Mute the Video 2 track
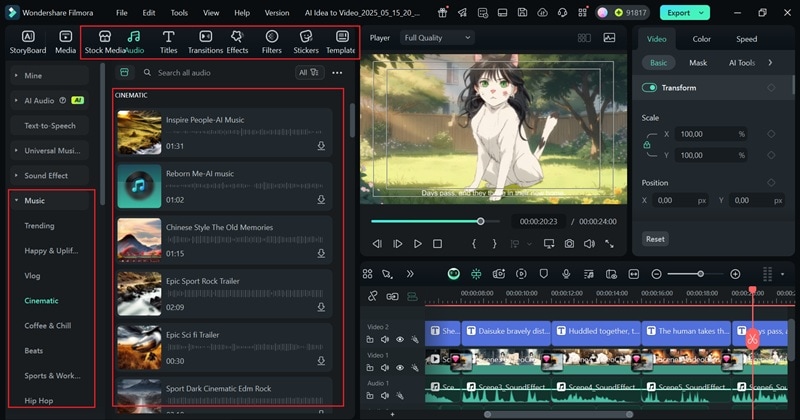Image resolution: width=800 pixels, height=420 pixels. click(x=385, y=339)
